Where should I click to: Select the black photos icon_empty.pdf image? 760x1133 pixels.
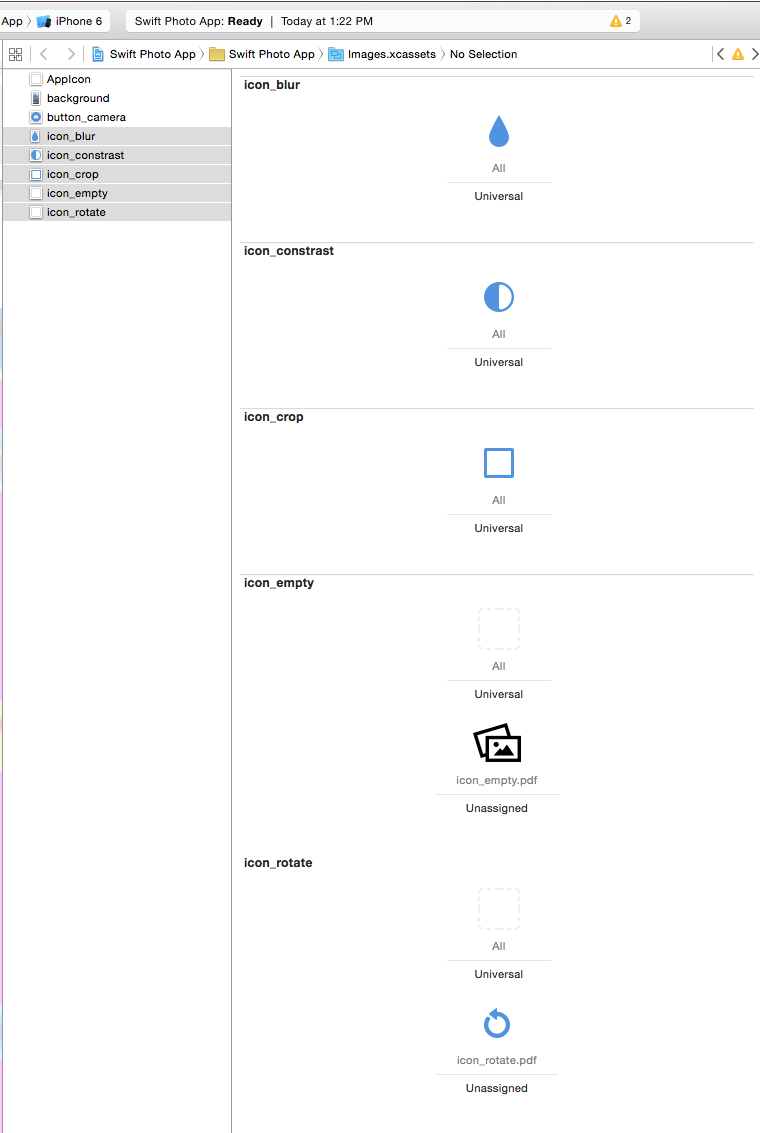tap(497, 743)
